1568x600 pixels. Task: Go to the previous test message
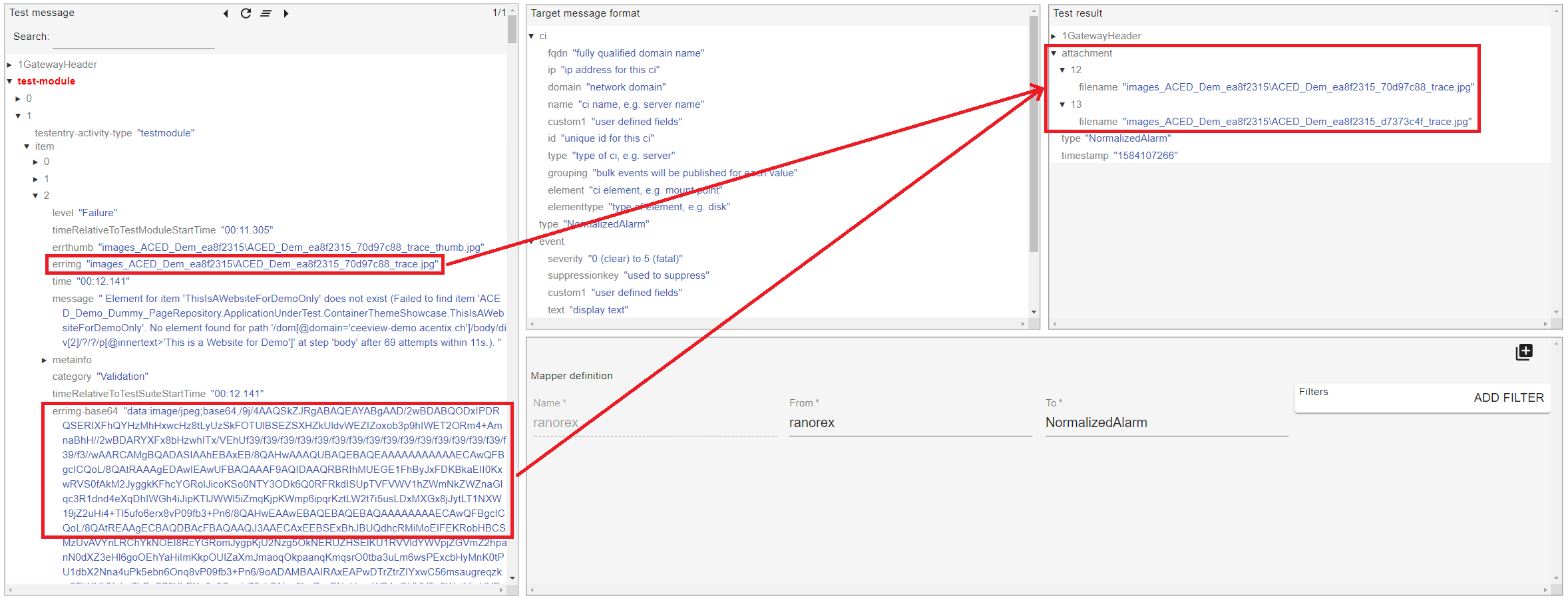point(226,13)
